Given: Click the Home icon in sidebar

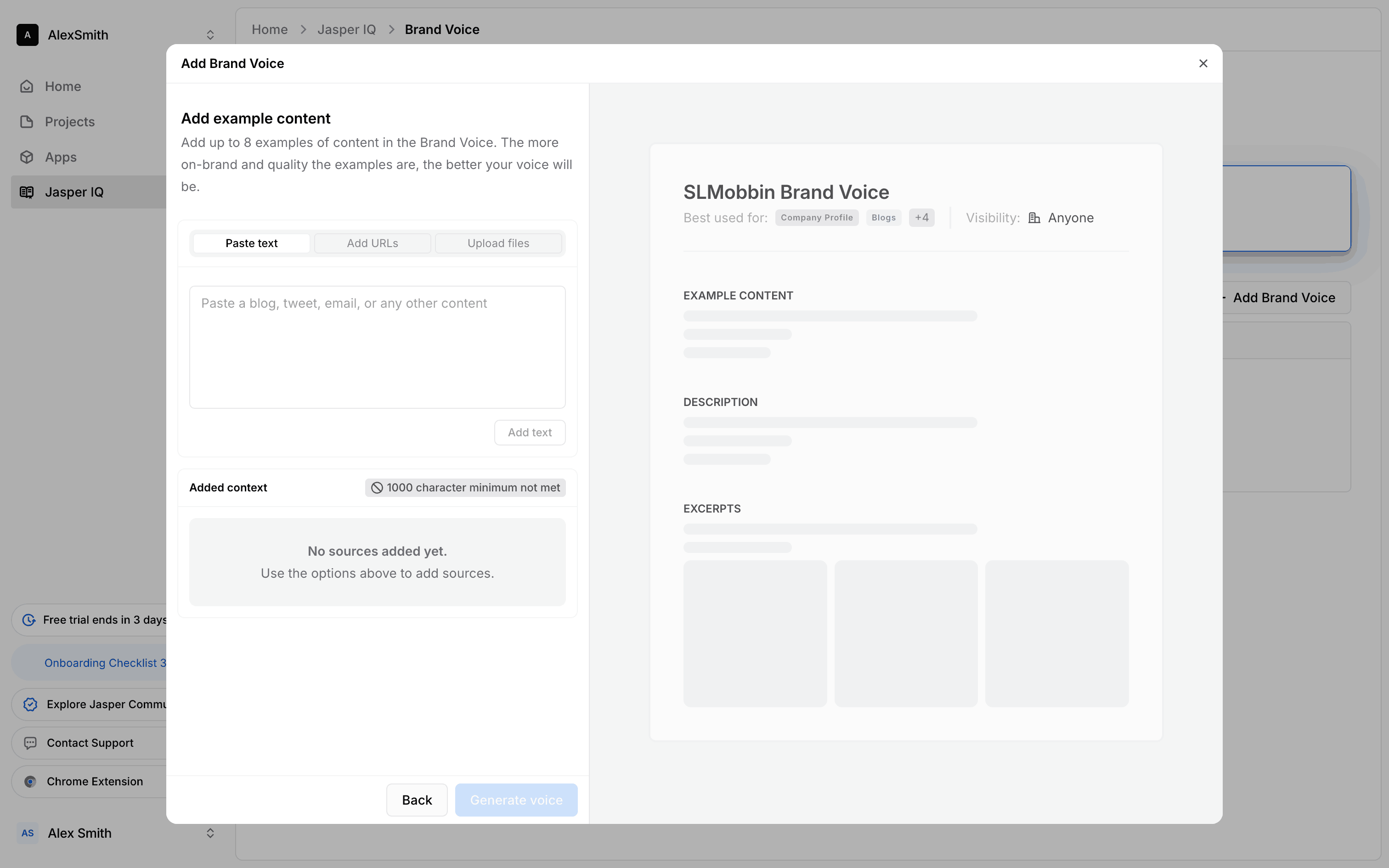Looking at the screenshot, I should [x=27, y=86].
